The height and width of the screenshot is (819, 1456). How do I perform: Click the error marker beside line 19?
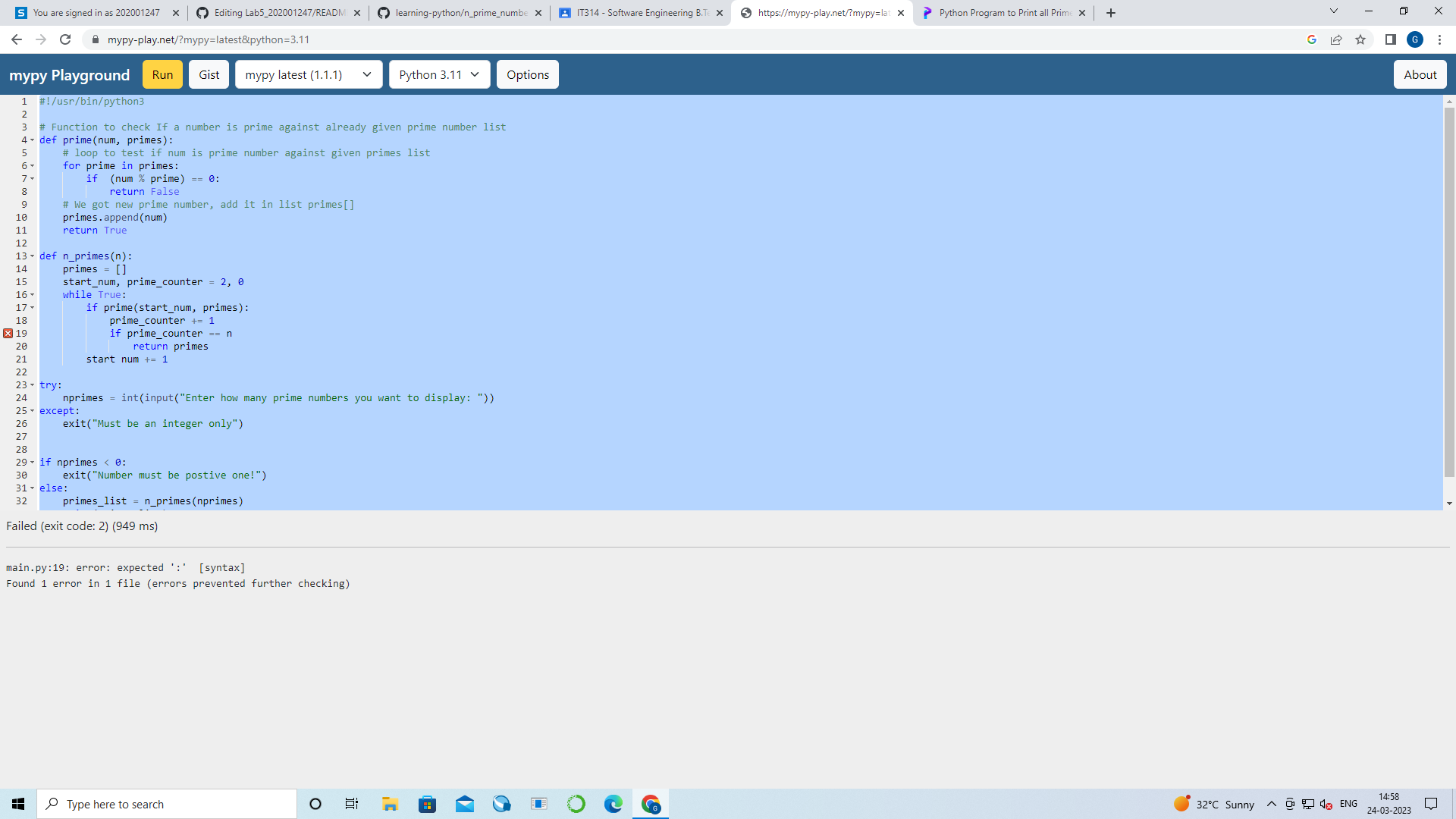7,333
